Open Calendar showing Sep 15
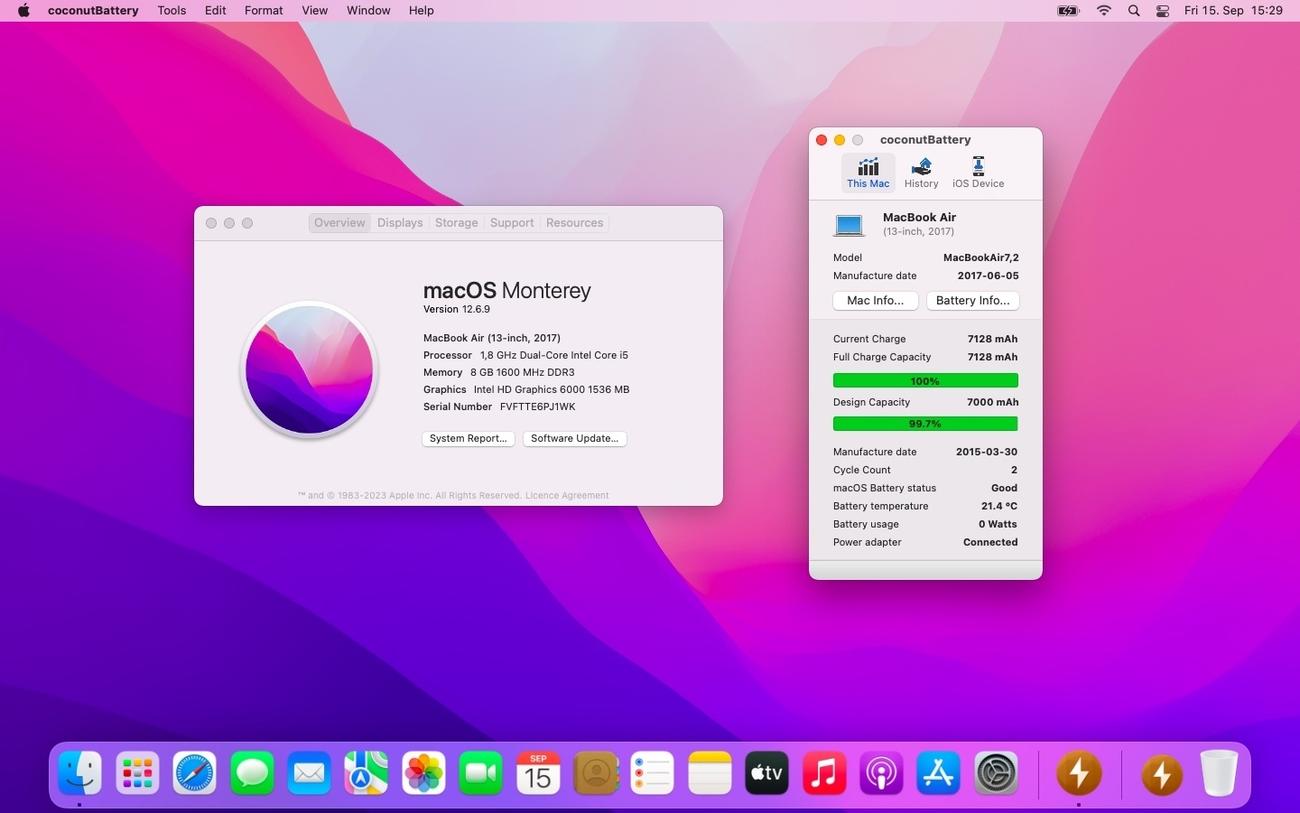 [538, 773]
